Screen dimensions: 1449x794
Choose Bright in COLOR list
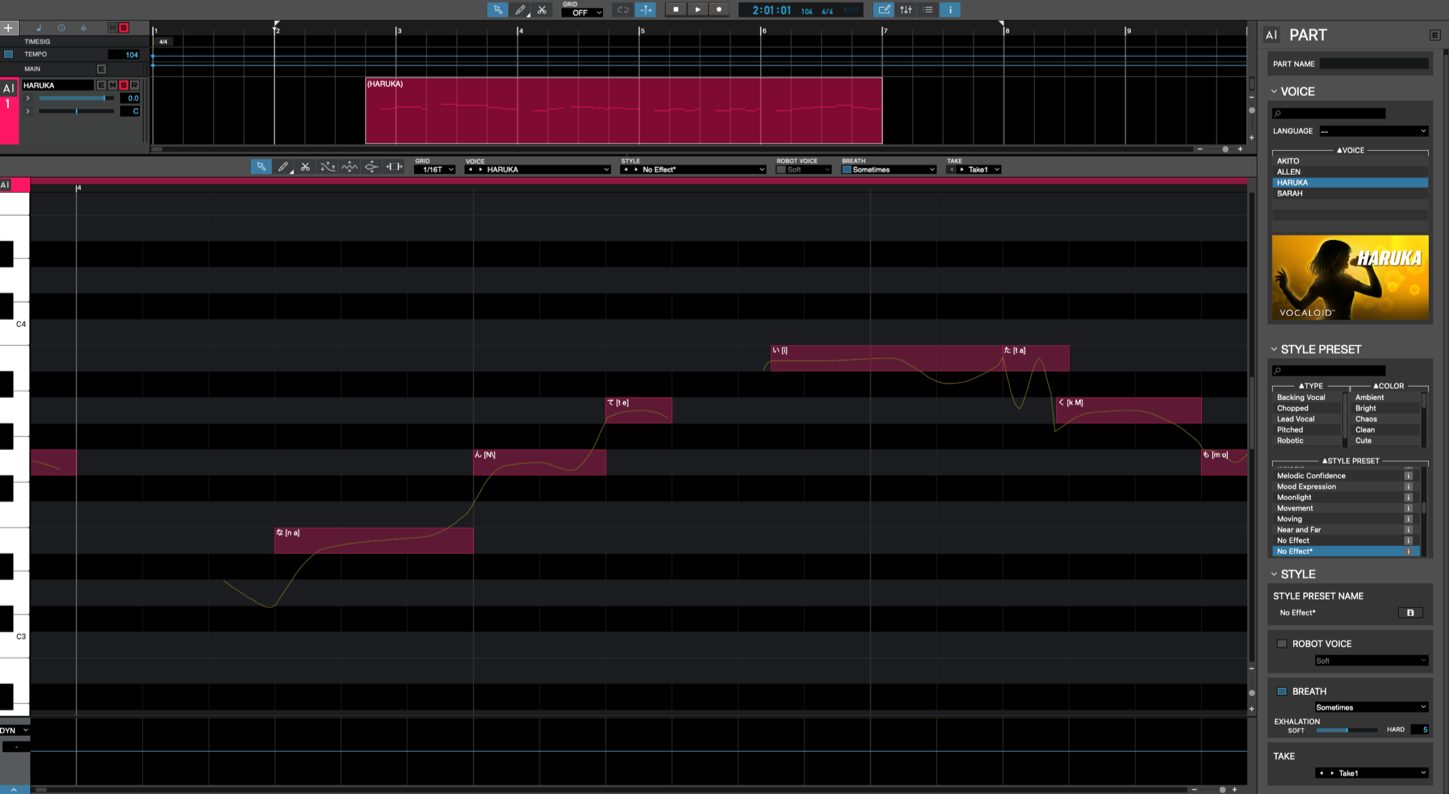click(1385, 408)
